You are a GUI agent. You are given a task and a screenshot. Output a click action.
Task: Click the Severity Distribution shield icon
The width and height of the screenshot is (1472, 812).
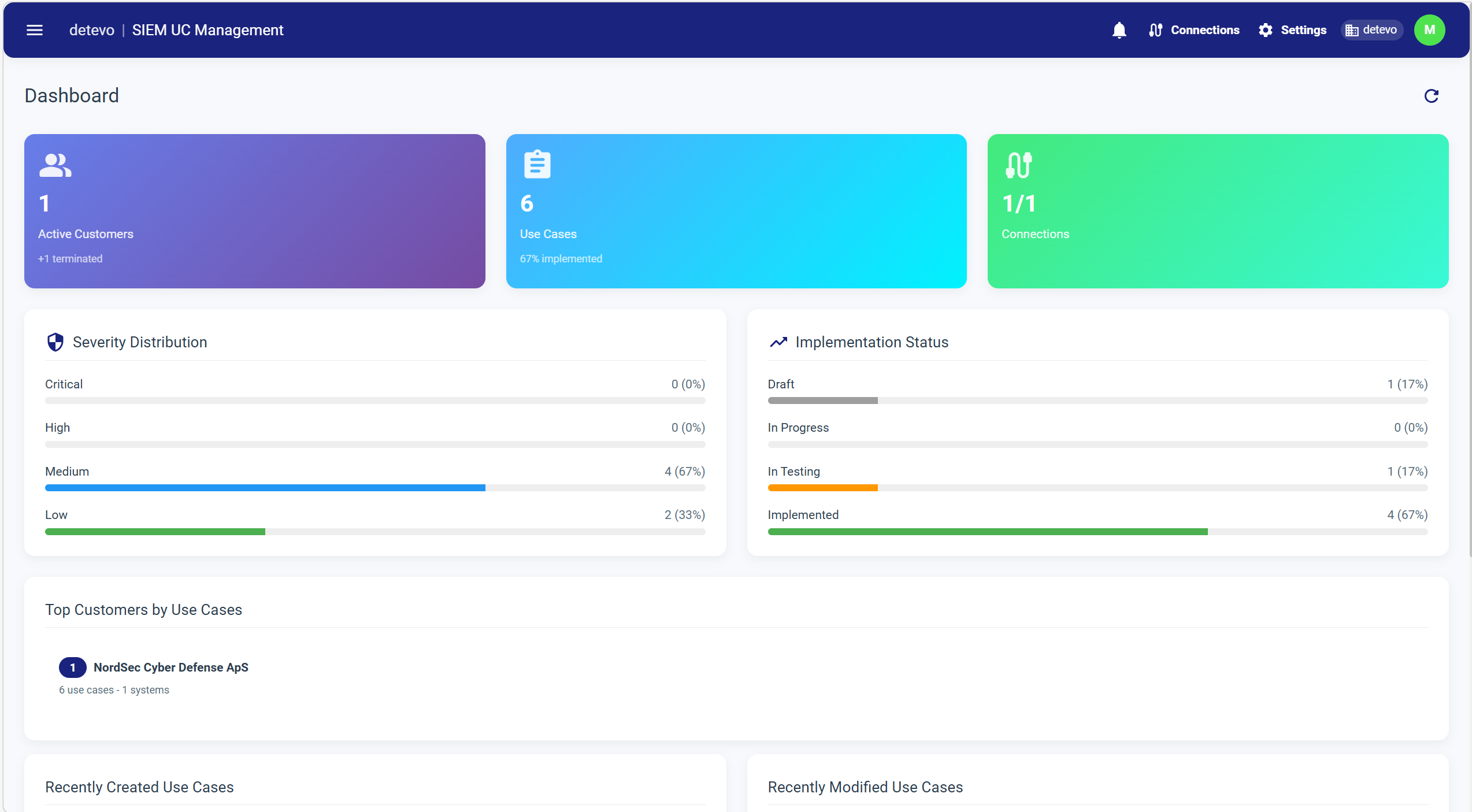(55, 342)
